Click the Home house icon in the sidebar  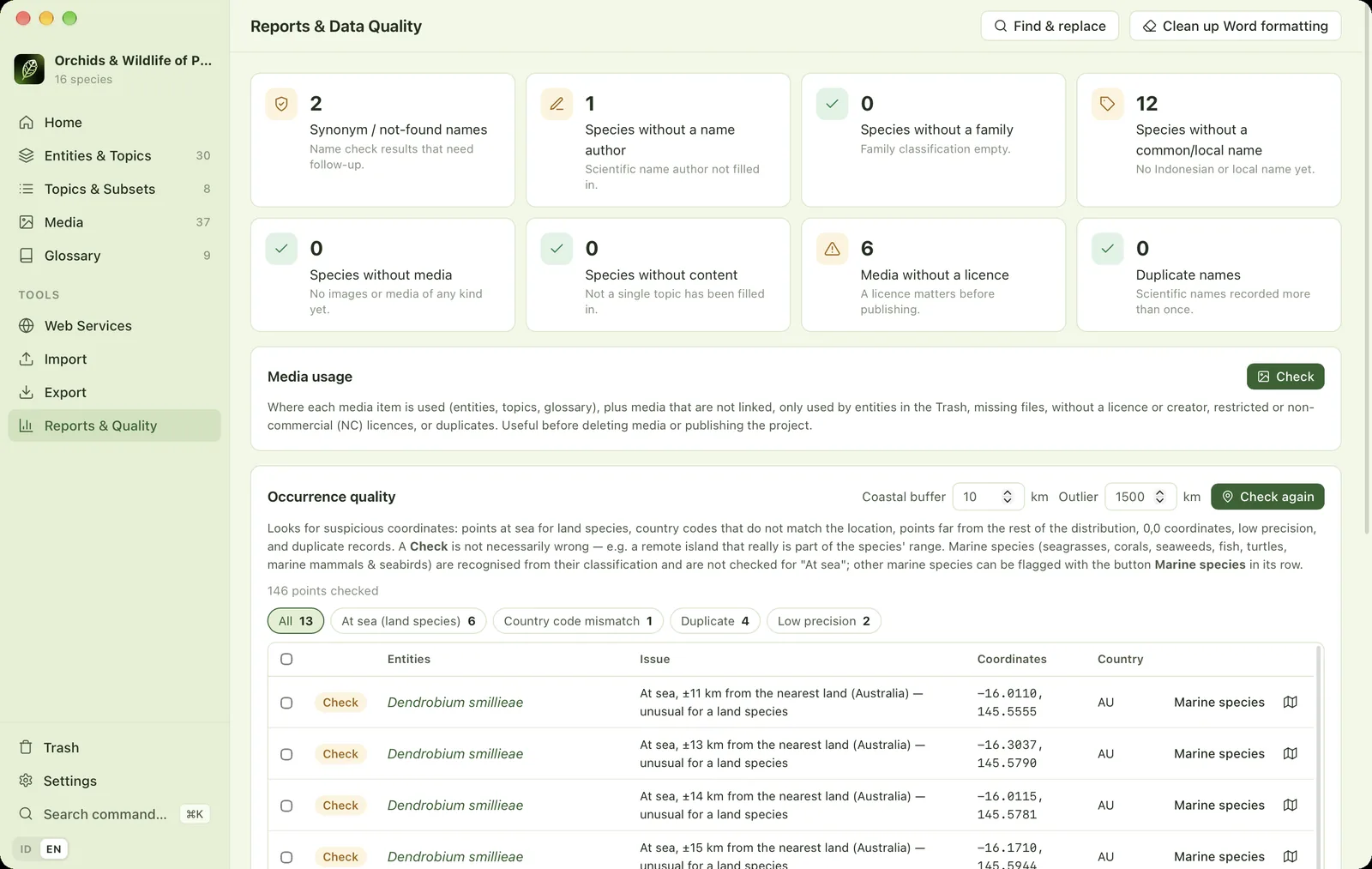(27, 122)
